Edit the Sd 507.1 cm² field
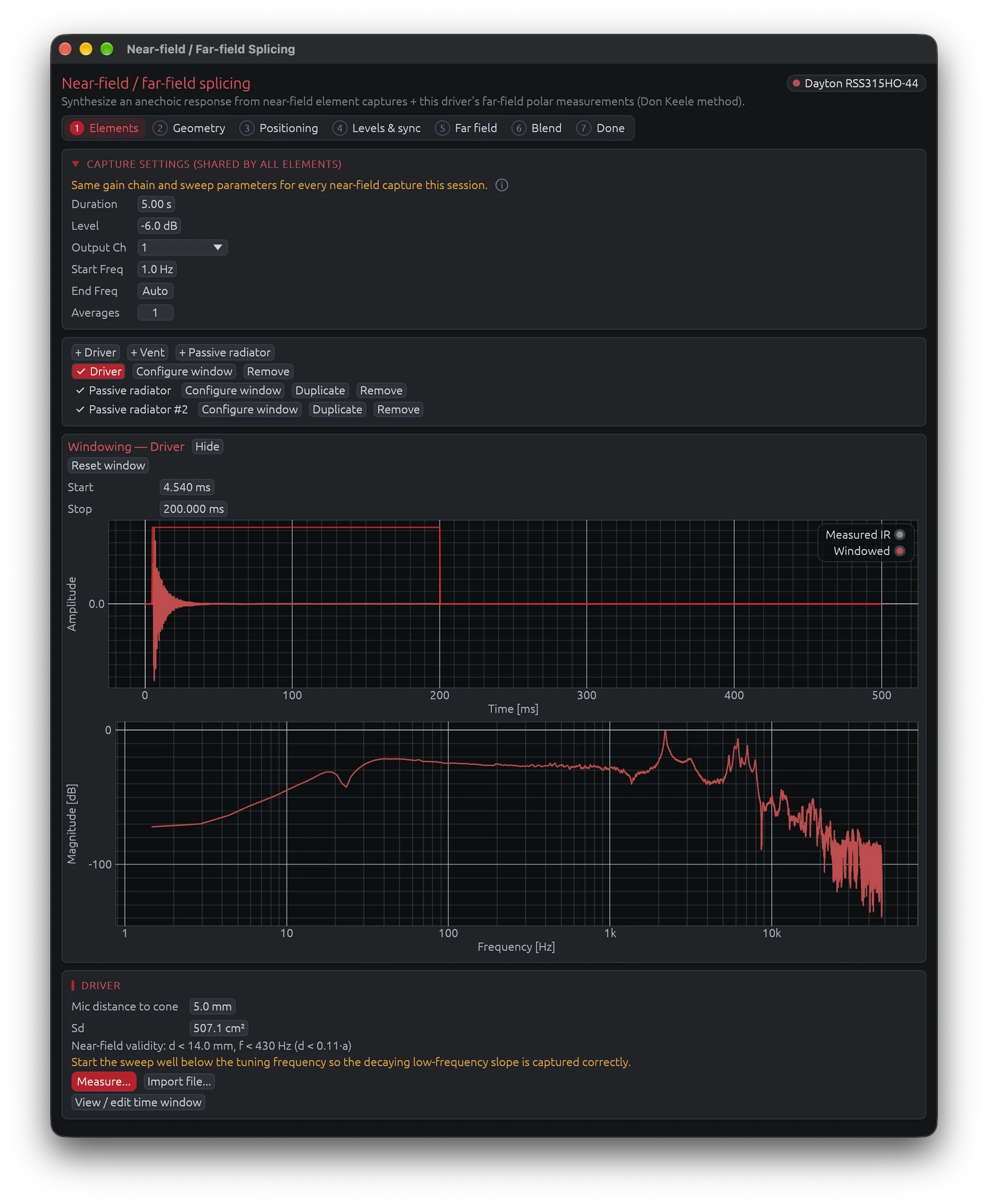Image resolution: width=988 pixels, height=1204 pixels. [219, 1029]
